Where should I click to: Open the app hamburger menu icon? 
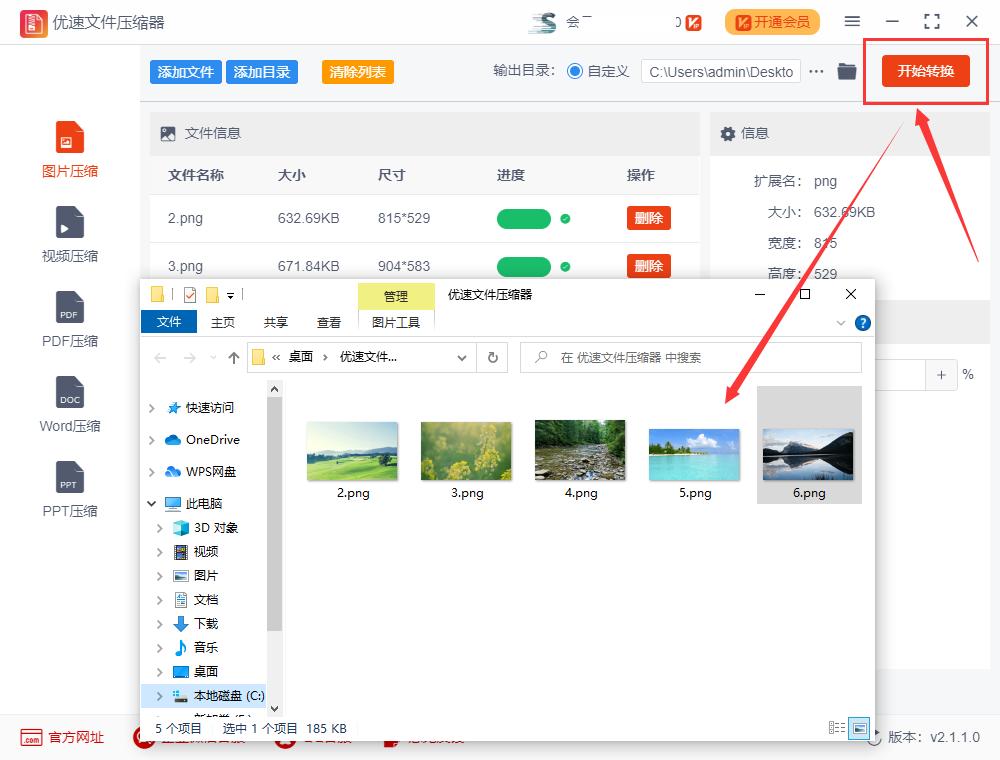tap(851, 21)
